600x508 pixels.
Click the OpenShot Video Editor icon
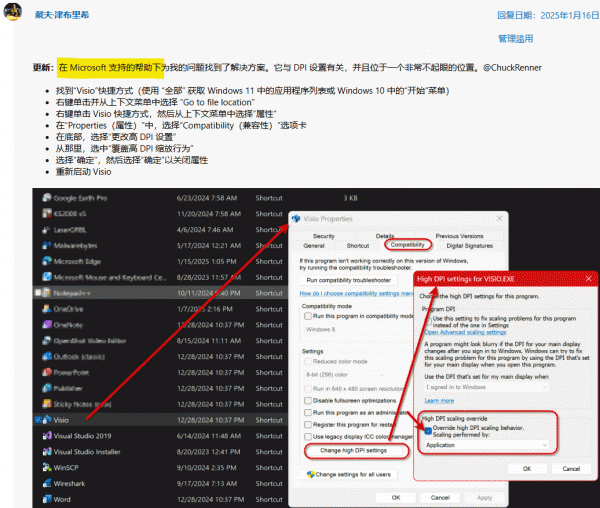pos(47,340)
